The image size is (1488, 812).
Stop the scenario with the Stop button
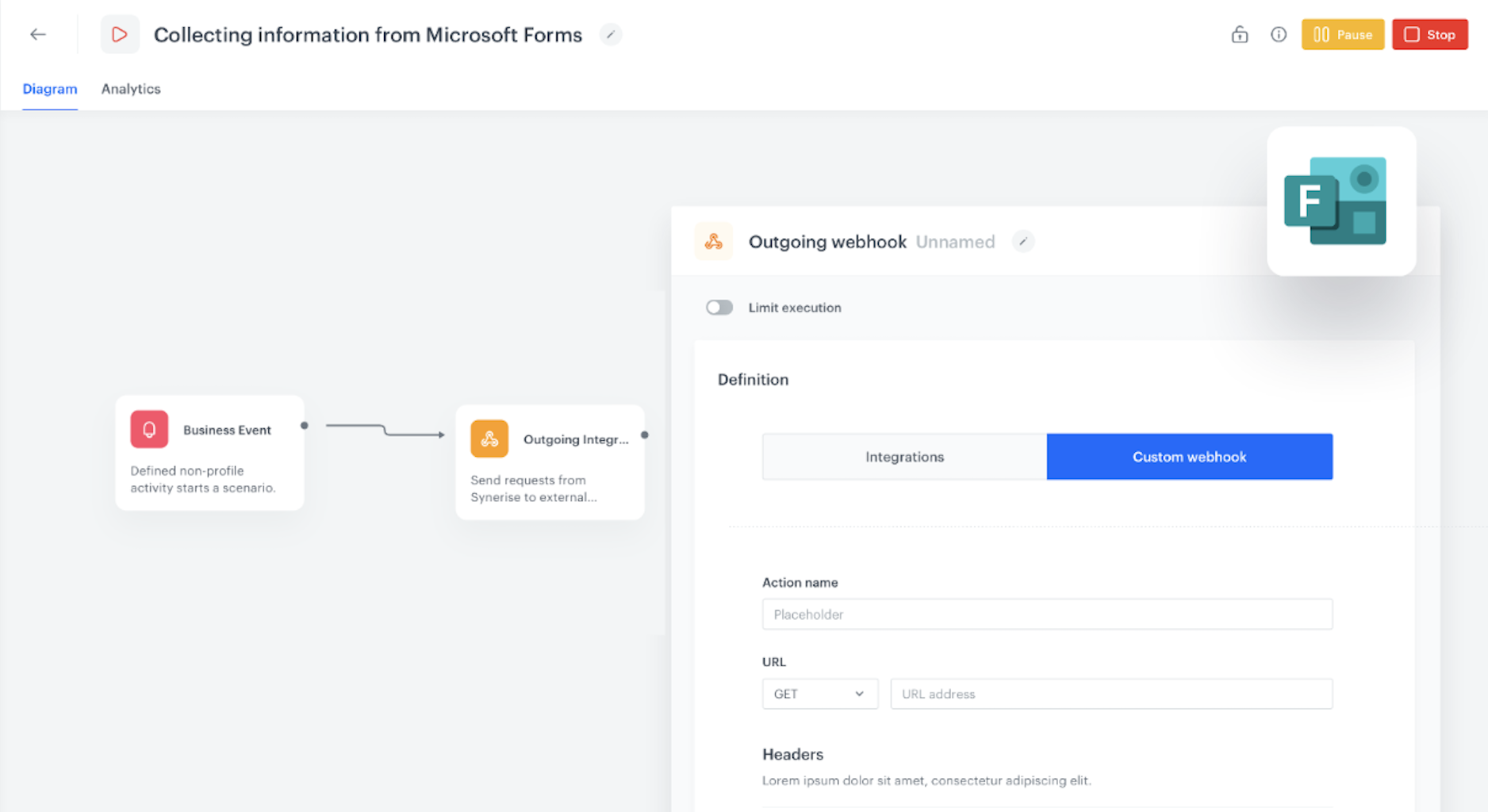1430,34
